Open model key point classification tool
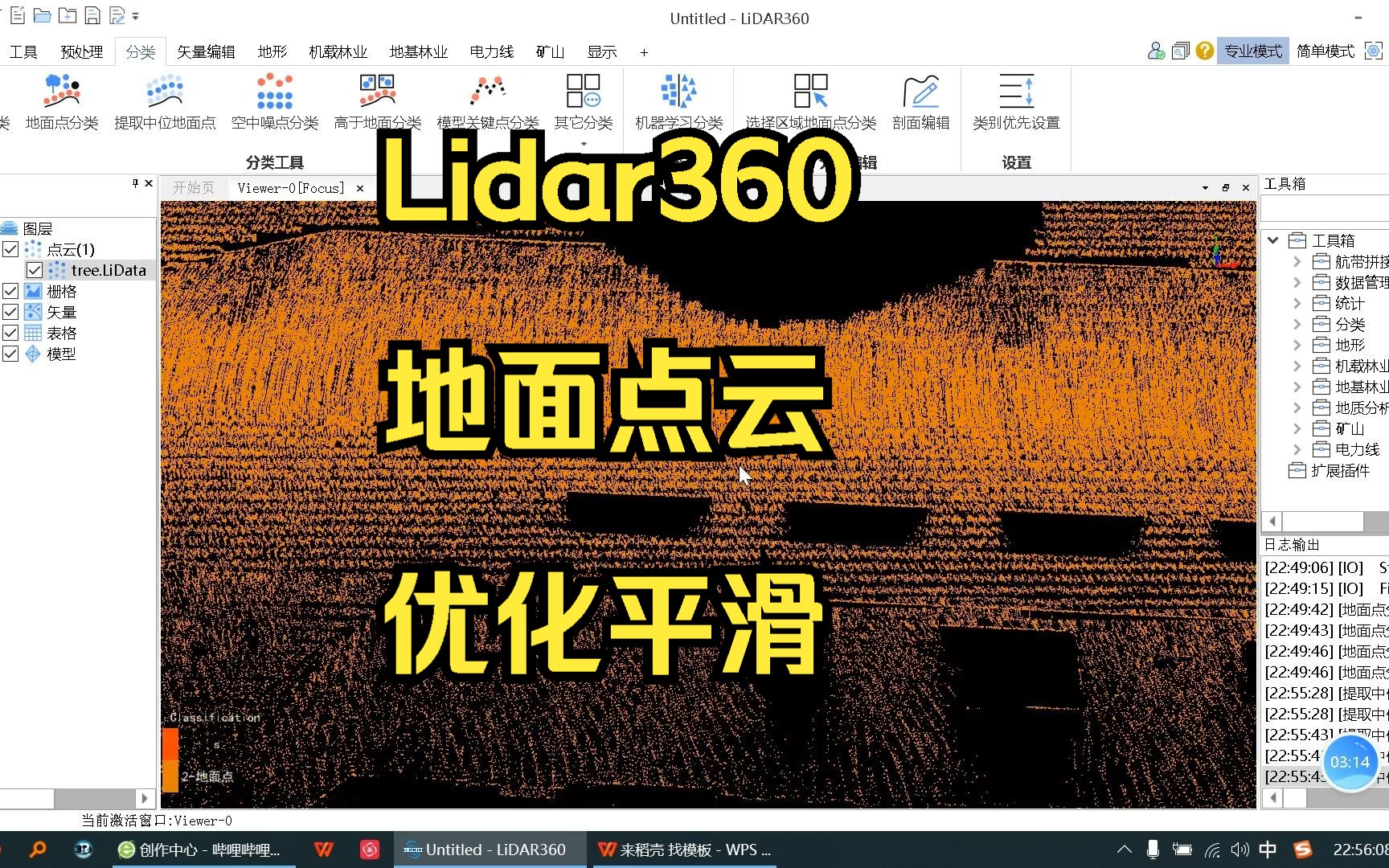The width and height of the screenshot is (1389, 868). click(488, 102)
